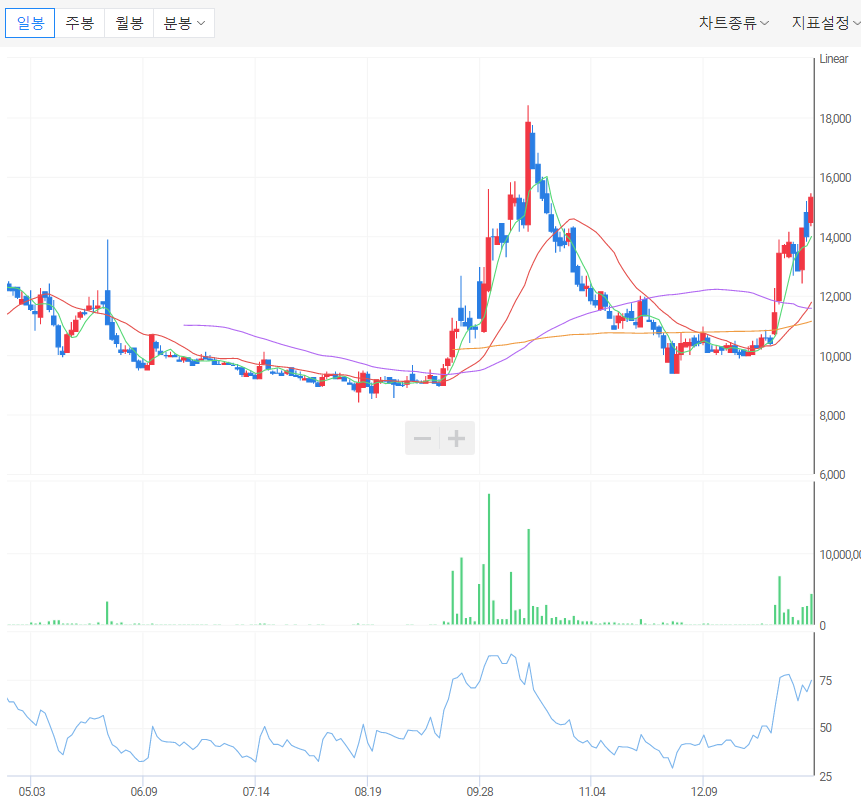Image resolution: width=861 pixels, height=803 pixels.
Task: Click the 10,000 price axis label
Action: 835,357
